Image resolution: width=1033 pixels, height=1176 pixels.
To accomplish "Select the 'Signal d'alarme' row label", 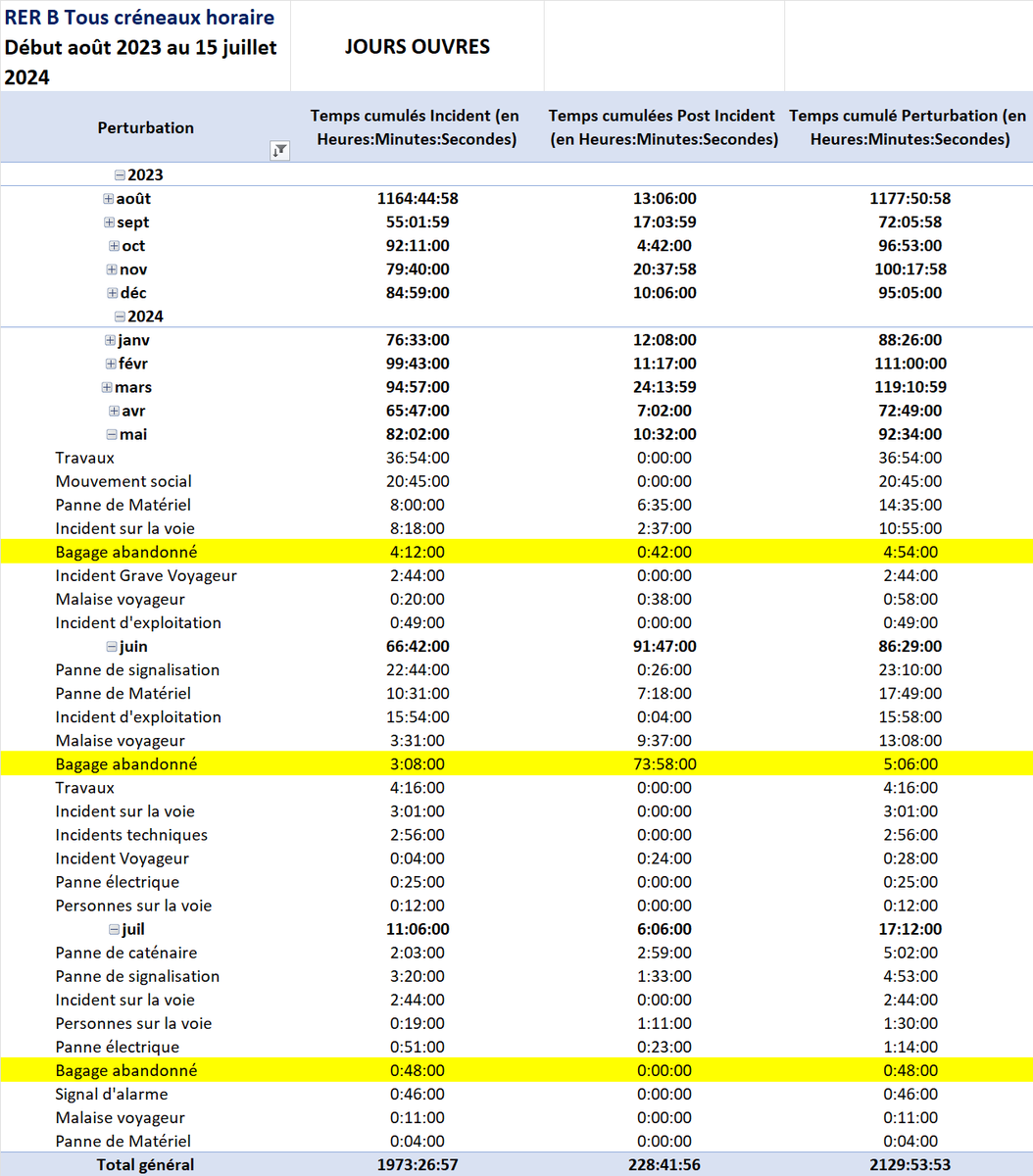I will coord(112,1094).
